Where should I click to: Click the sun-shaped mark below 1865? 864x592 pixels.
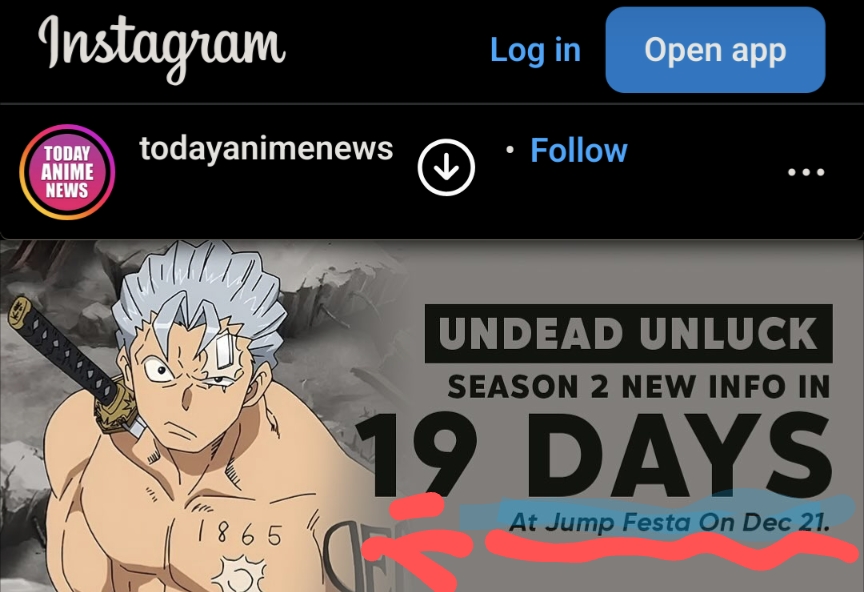click(x=239, y=574)
